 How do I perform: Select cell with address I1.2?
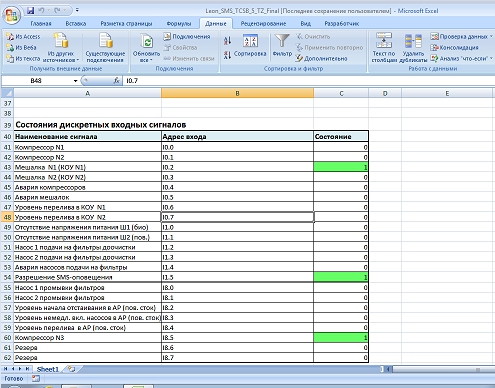(237, 247)
